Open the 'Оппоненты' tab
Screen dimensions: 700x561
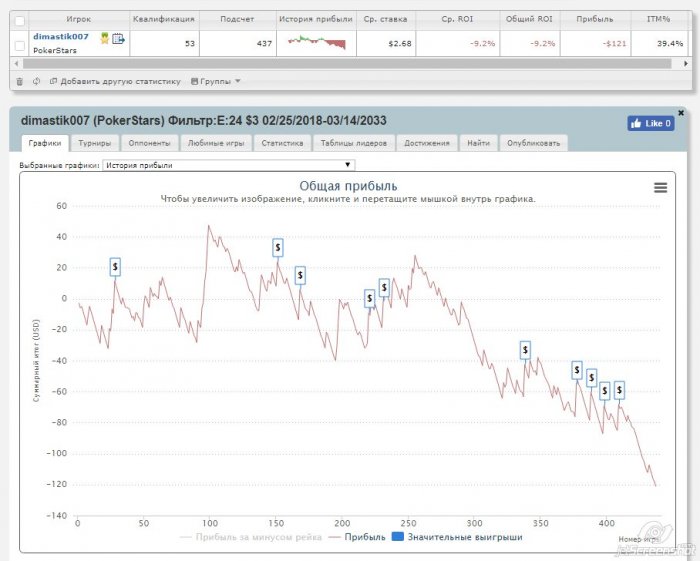point(150,143)
